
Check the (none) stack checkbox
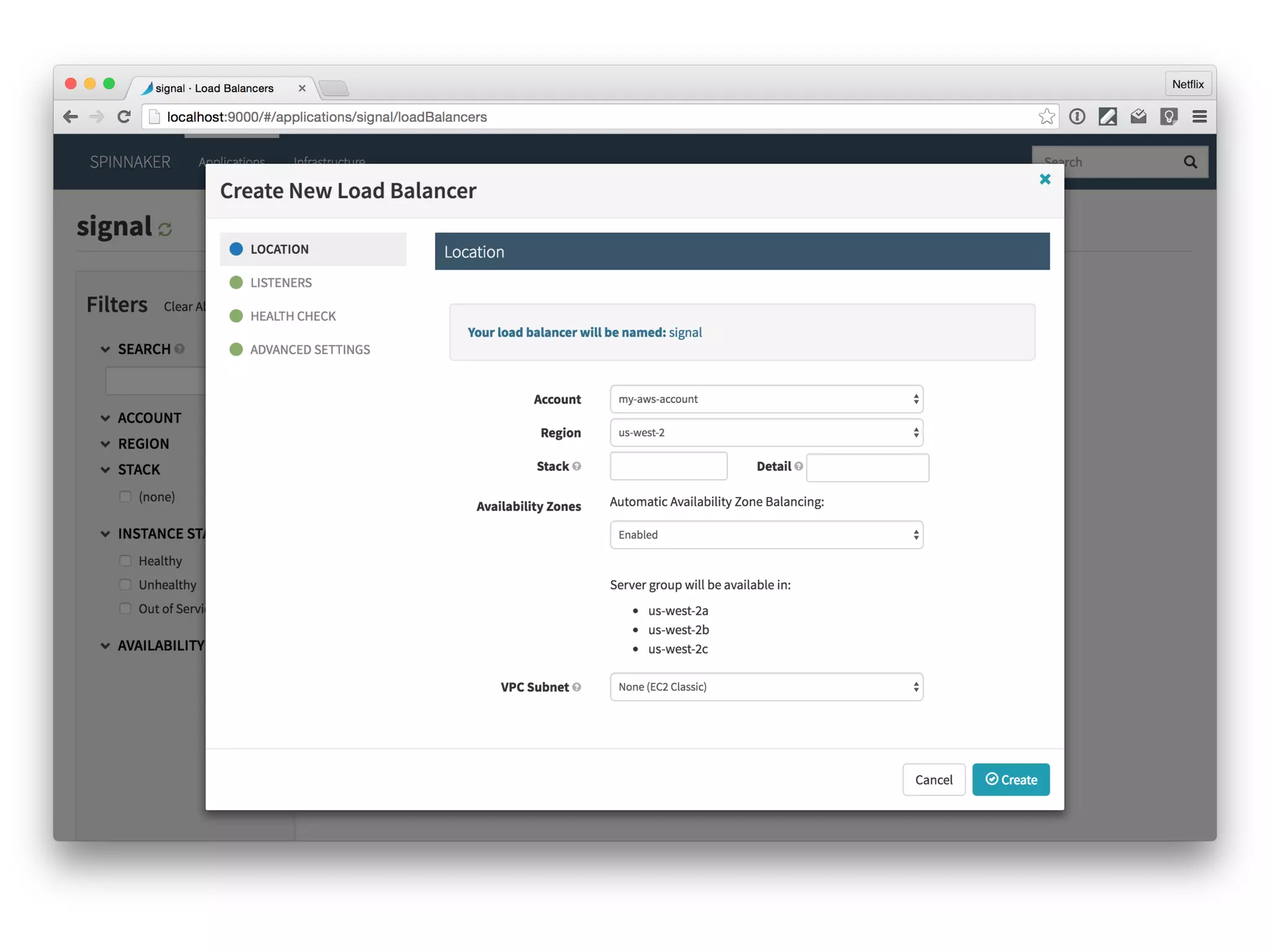click(126, 496)
